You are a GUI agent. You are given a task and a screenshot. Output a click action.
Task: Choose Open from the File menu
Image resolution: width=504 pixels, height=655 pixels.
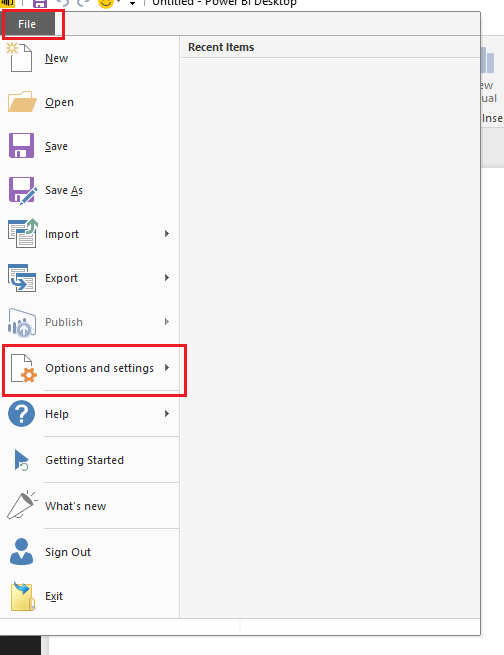pyautogui.click(x=90, y=102)
